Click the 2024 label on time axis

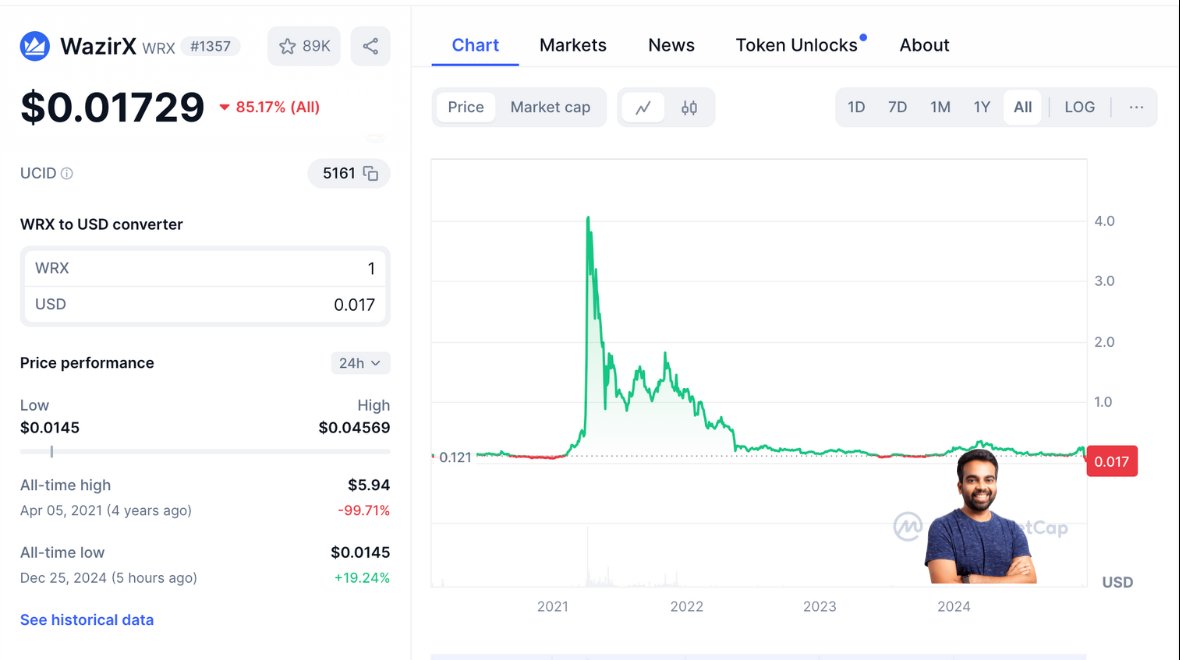coord(953,607)
